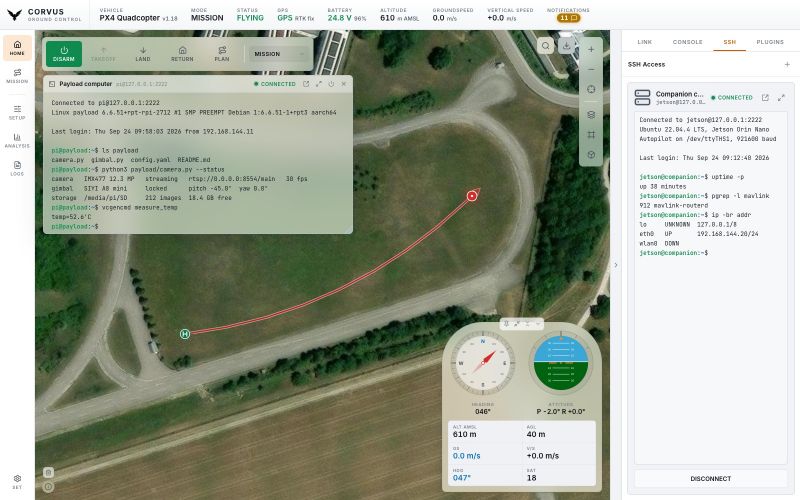800x500 pixels.
Task: Open the Mission sidebar section
Action: 17,76
